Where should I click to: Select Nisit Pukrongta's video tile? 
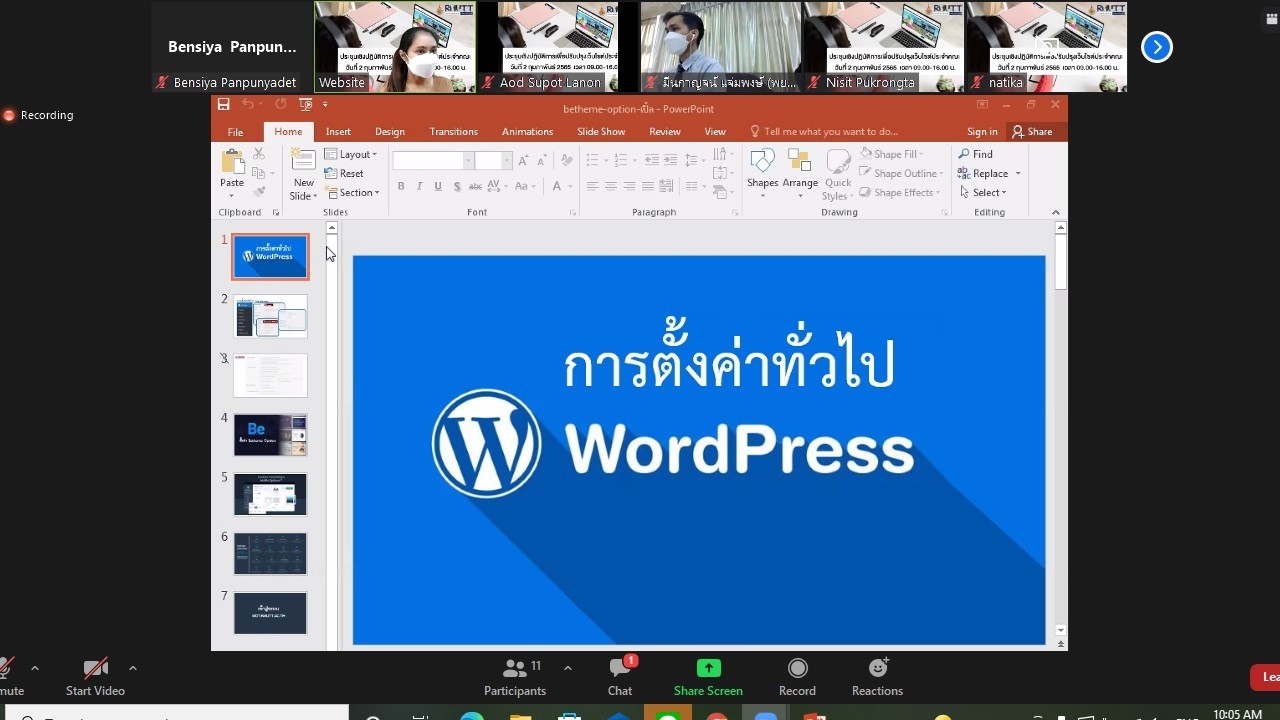[884, 47]
